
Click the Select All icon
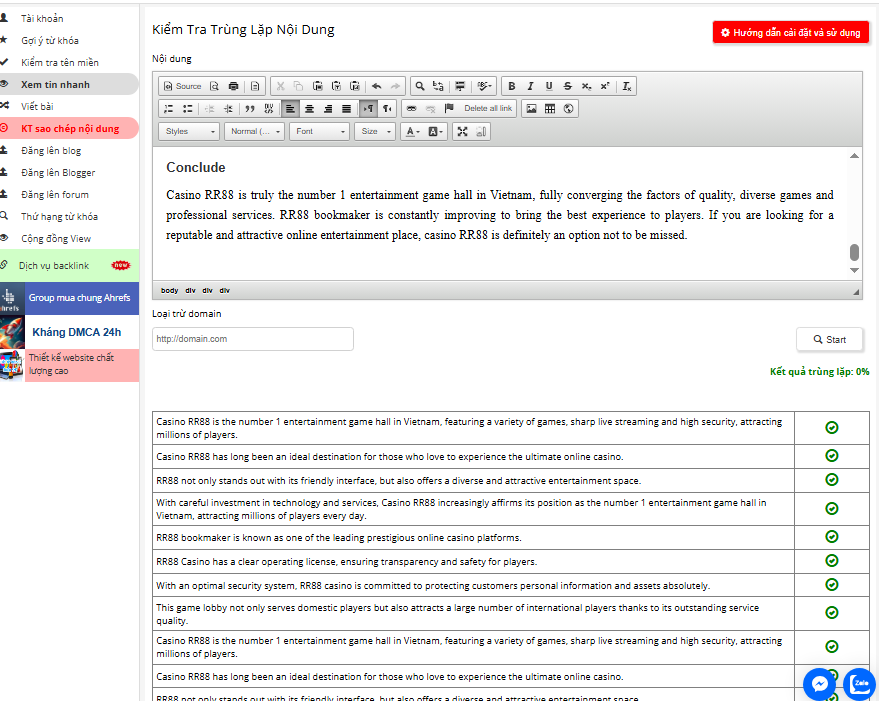(x=460, y=86)
